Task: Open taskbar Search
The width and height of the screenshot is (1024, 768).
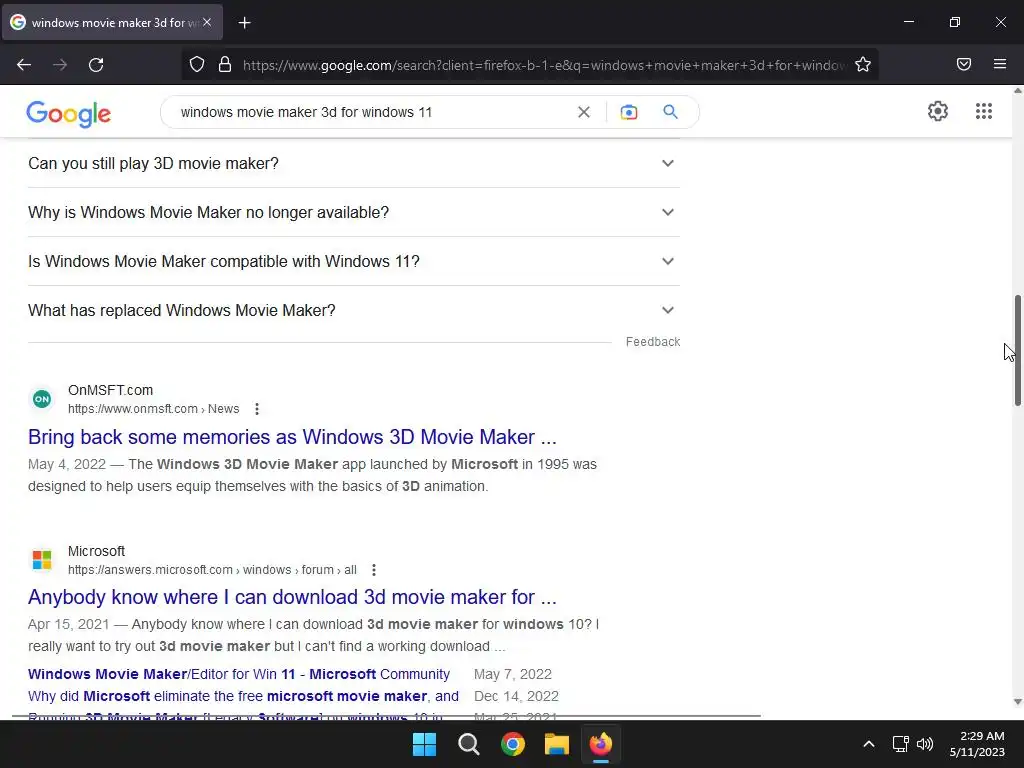Action: (469, 744)
